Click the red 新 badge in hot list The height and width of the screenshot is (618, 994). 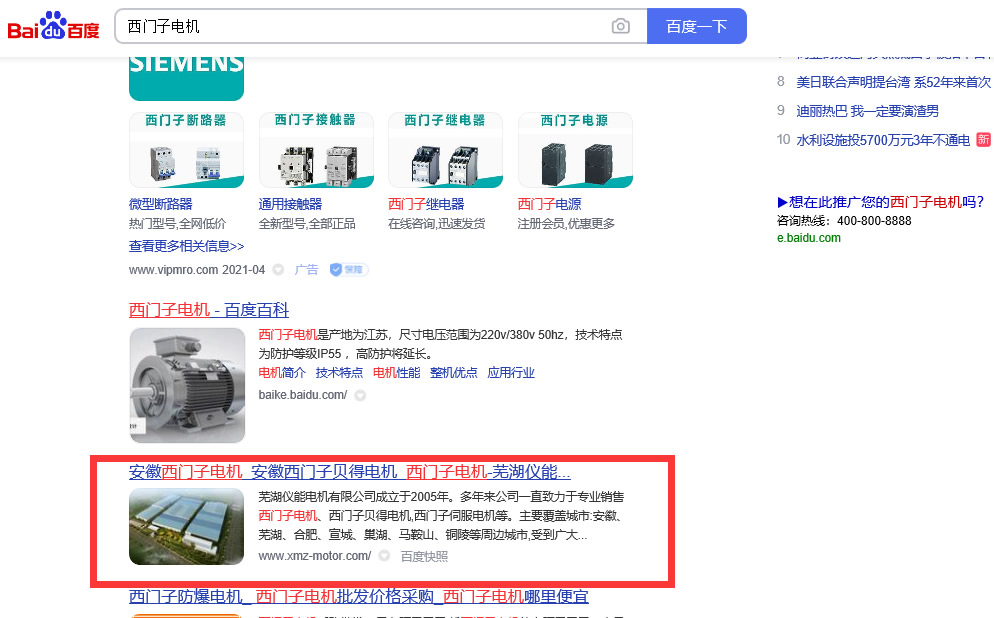[984, 139]
